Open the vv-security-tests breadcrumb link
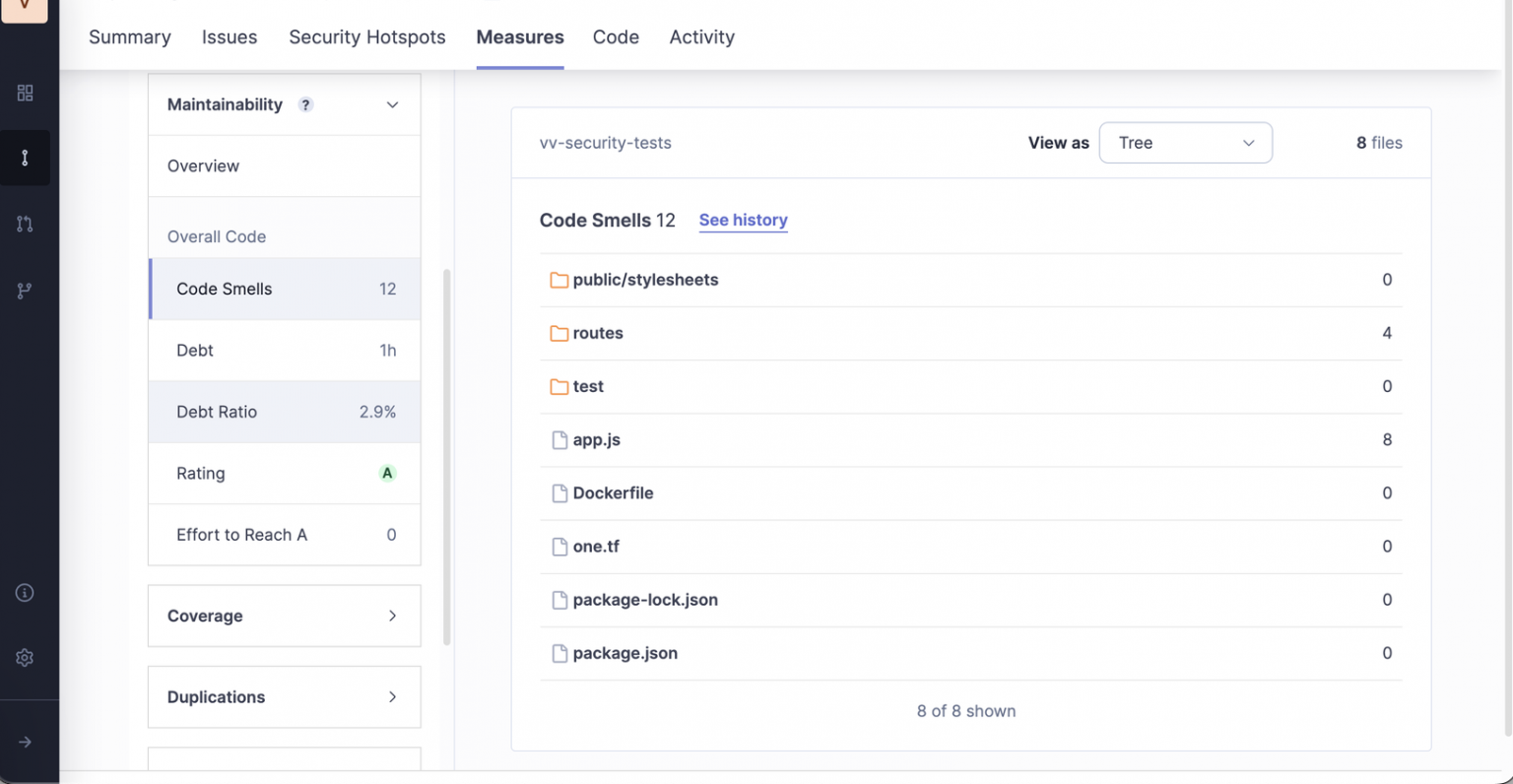The height and width of the screenshot is (784, 1513). click(605, 143)
